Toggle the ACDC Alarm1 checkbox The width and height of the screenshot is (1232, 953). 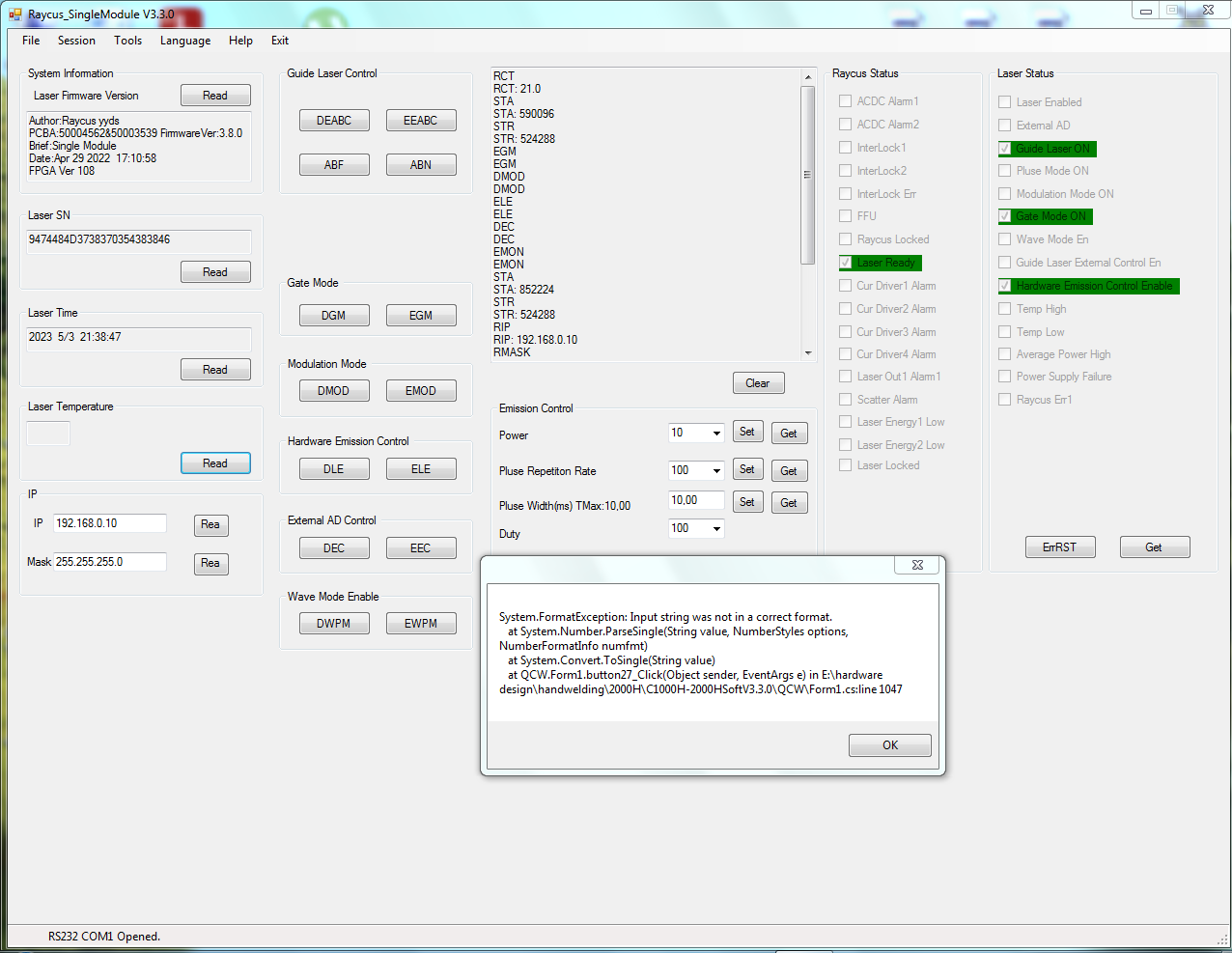point(846,101)
